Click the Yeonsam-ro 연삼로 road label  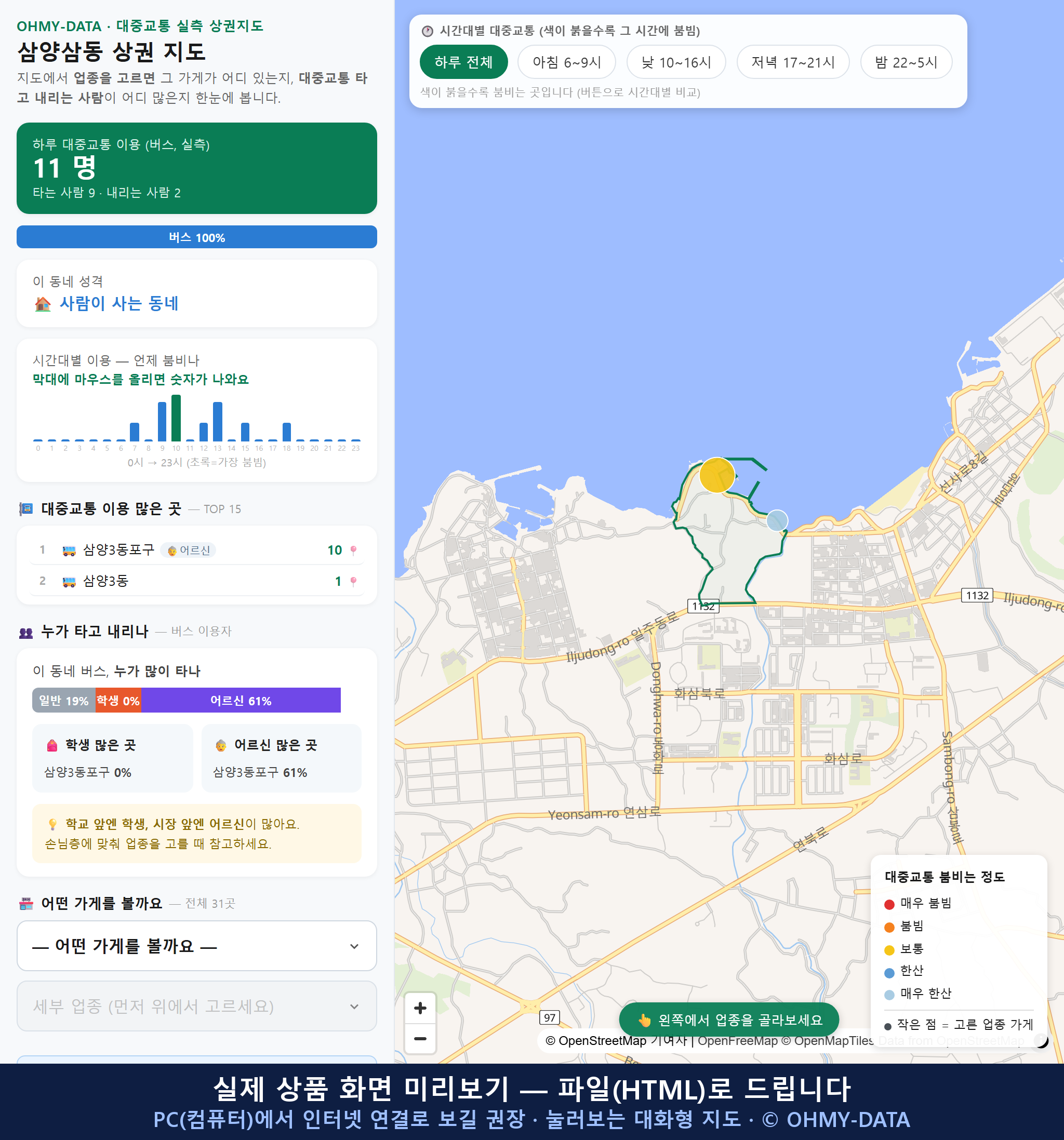[605, 813]
